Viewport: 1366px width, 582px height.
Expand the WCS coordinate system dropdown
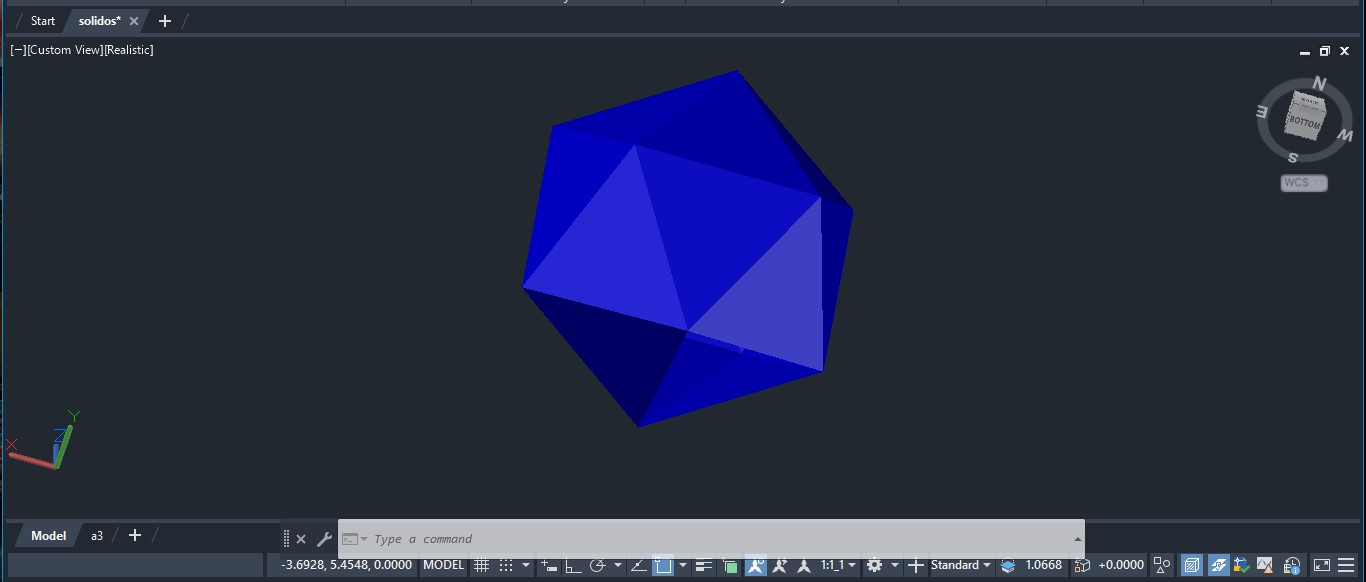pos(1304,183)
